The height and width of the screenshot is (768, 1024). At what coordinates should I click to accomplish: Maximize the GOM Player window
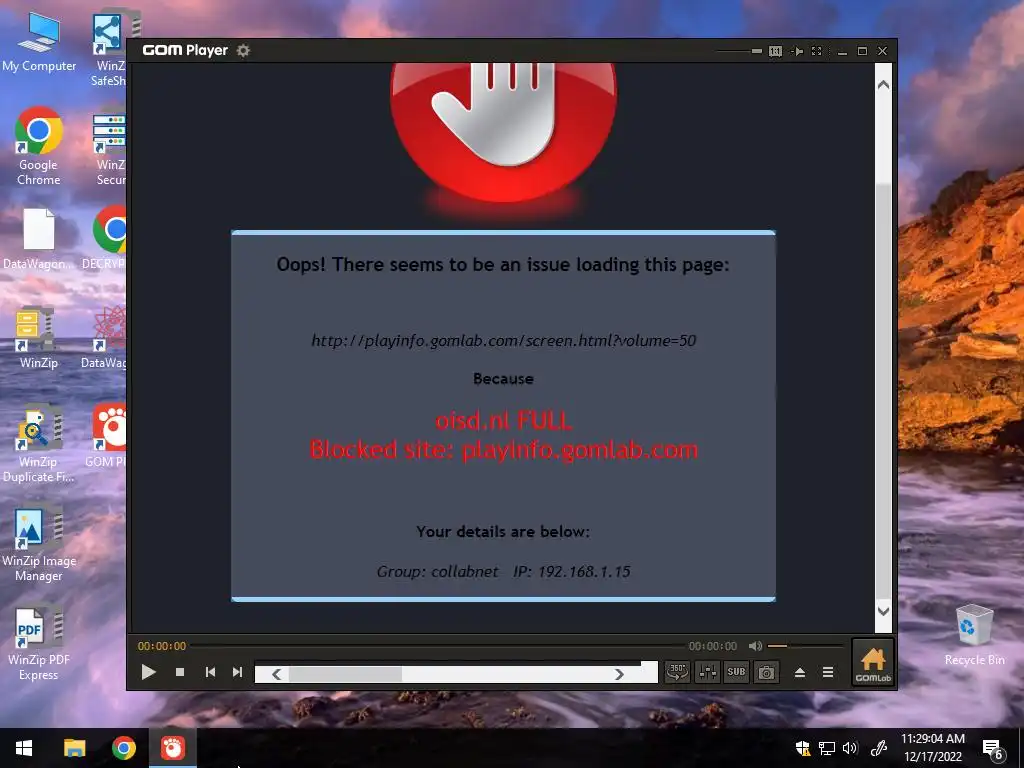click(862, 51)
